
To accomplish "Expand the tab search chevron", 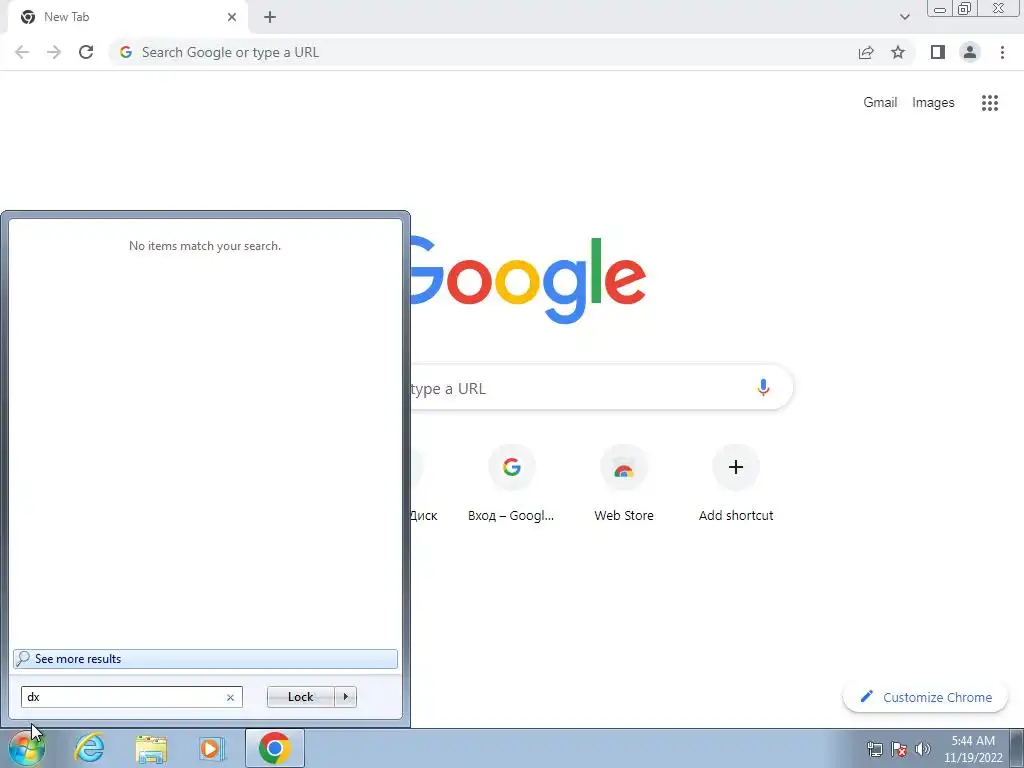I will [904, 18].
